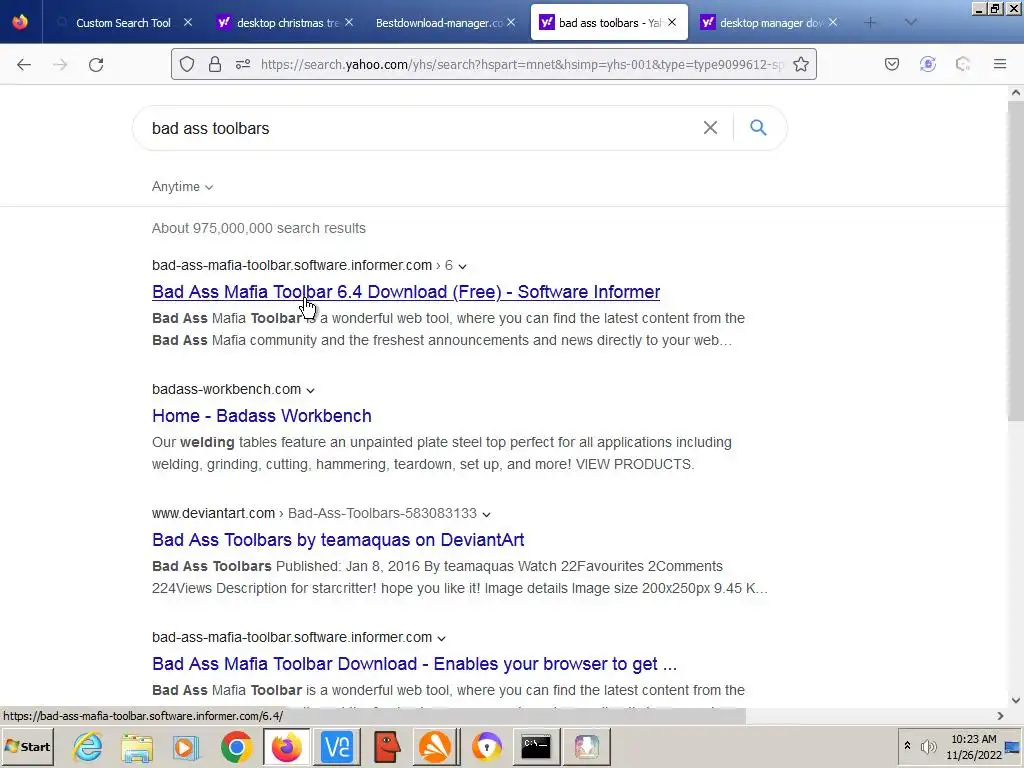Viewport: 1024px width, 768px height.
Task: Switch to the Bestdownload-manager.com tab
Action: 439,23
